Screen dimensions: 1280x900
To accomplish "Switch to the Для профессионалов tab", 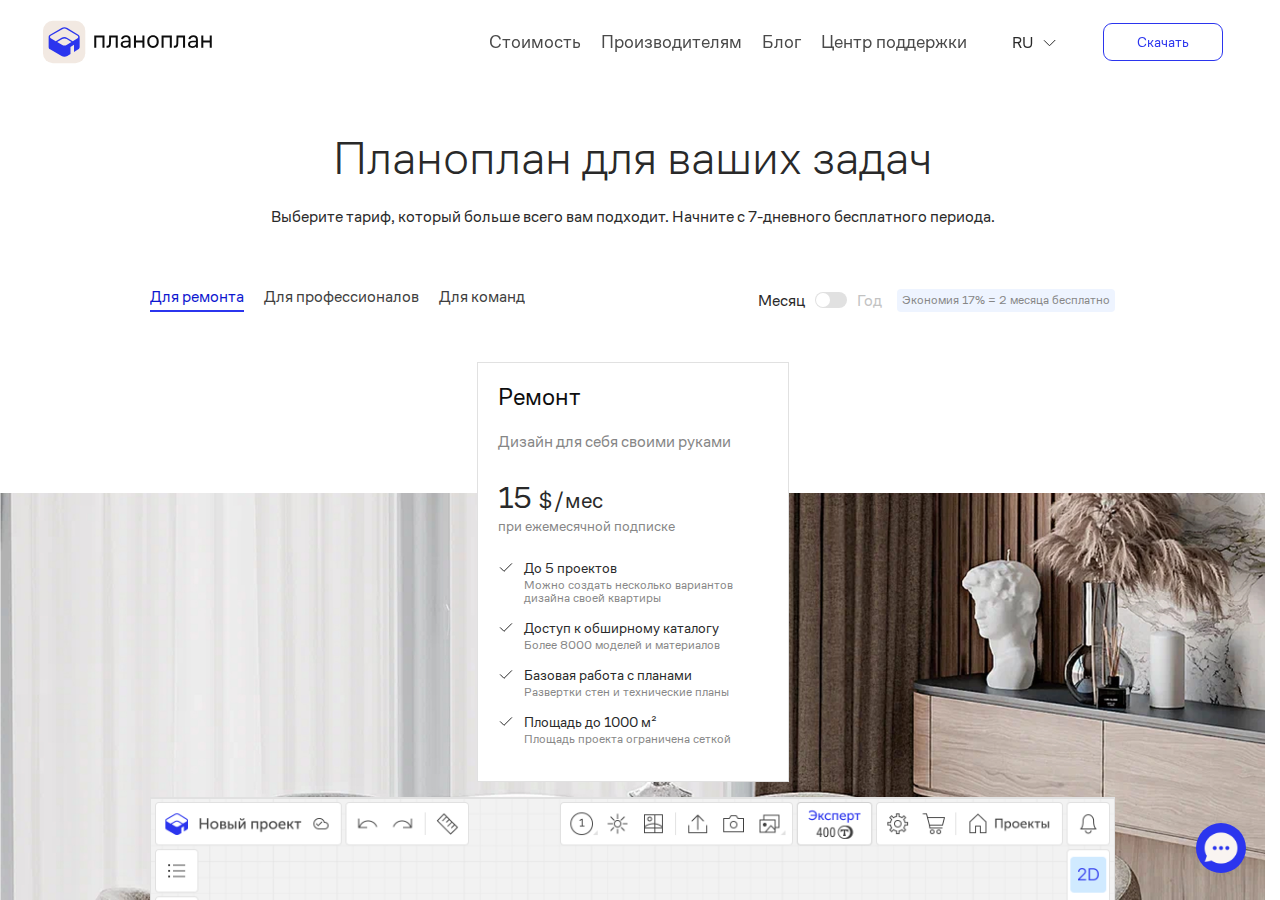I will coord(341,297).
